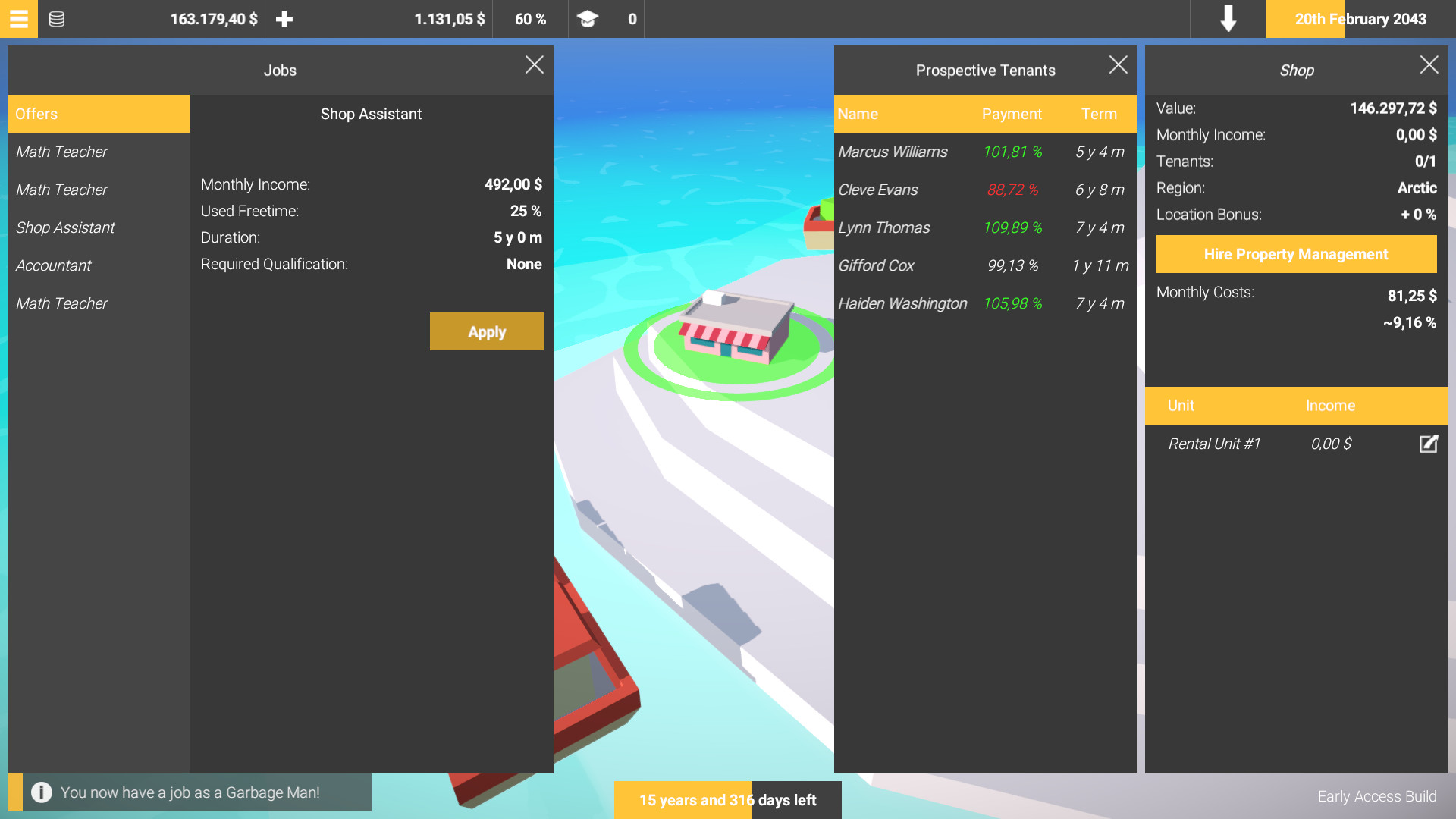This screenshot has height=819, width=1456.
Task: Click Hire Property Management button
Action: (1296, 254)
